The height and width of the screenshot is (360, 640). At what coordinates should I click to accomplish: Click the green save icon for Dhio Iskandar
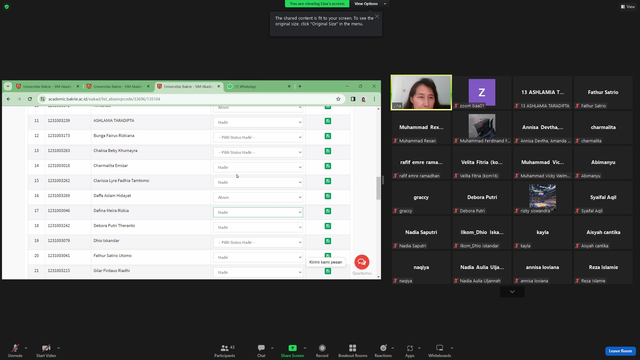tap(328, 241)
